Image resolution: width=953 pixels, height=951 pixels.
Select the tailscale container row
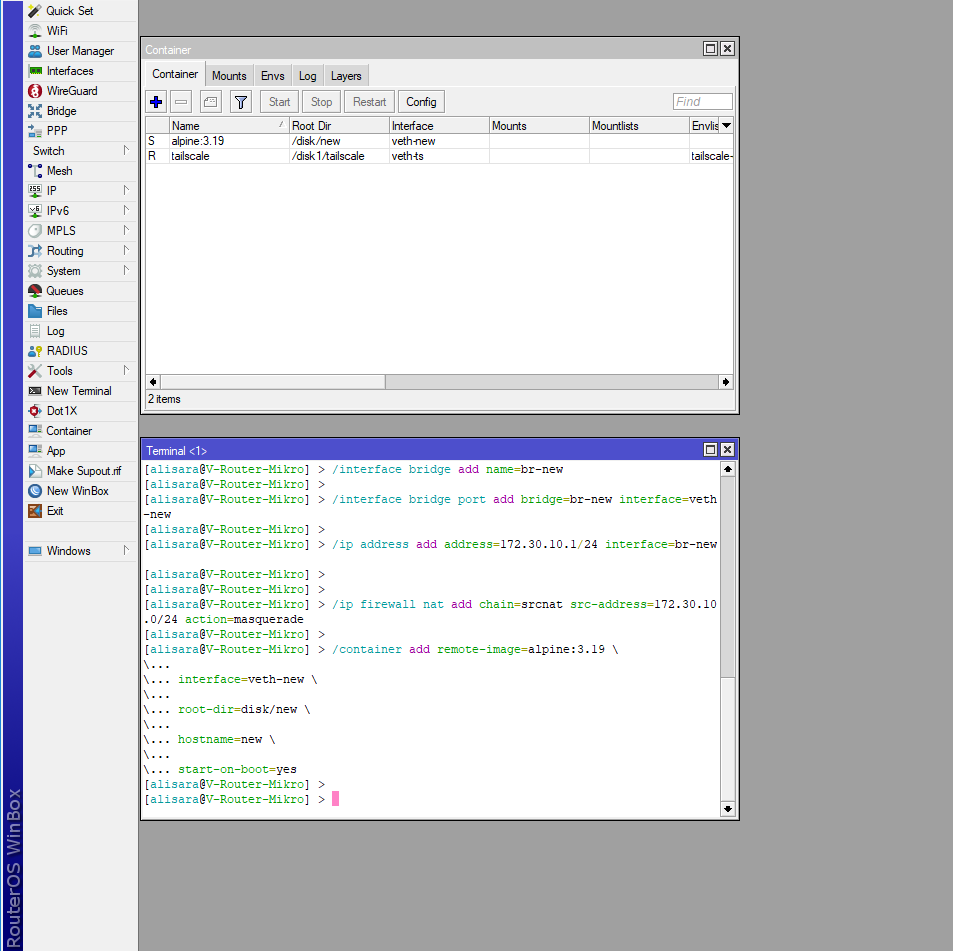pyautogui.click(x=439, y=156)
